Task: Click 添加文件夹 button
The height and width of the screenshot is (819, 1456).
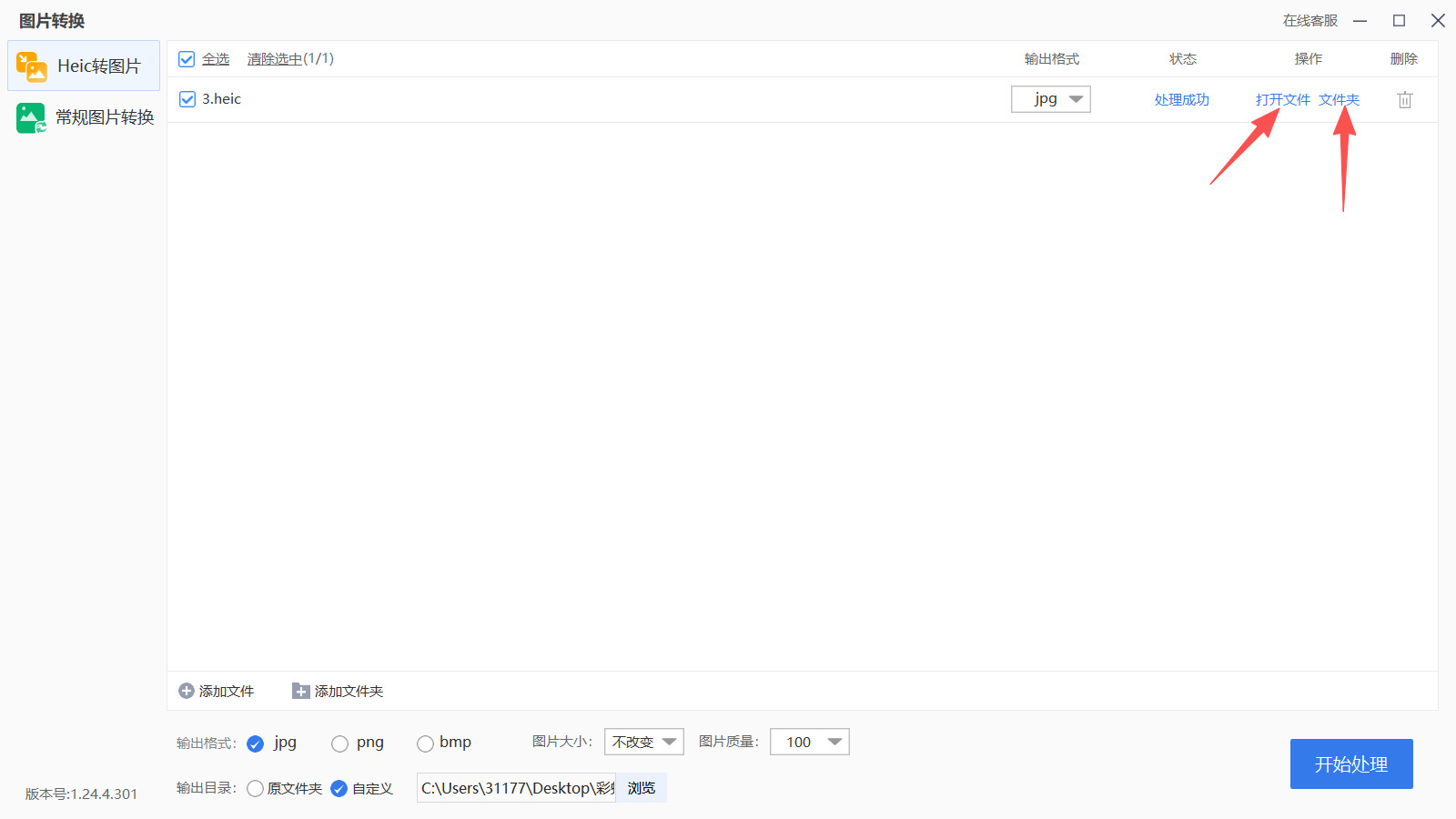Action: [x=338, y=692]
